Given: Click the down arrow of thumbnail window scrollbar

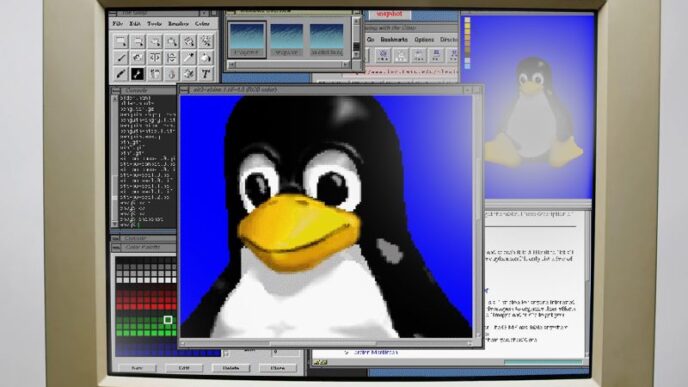Looking at the screenshot, I should click(356, 55).
